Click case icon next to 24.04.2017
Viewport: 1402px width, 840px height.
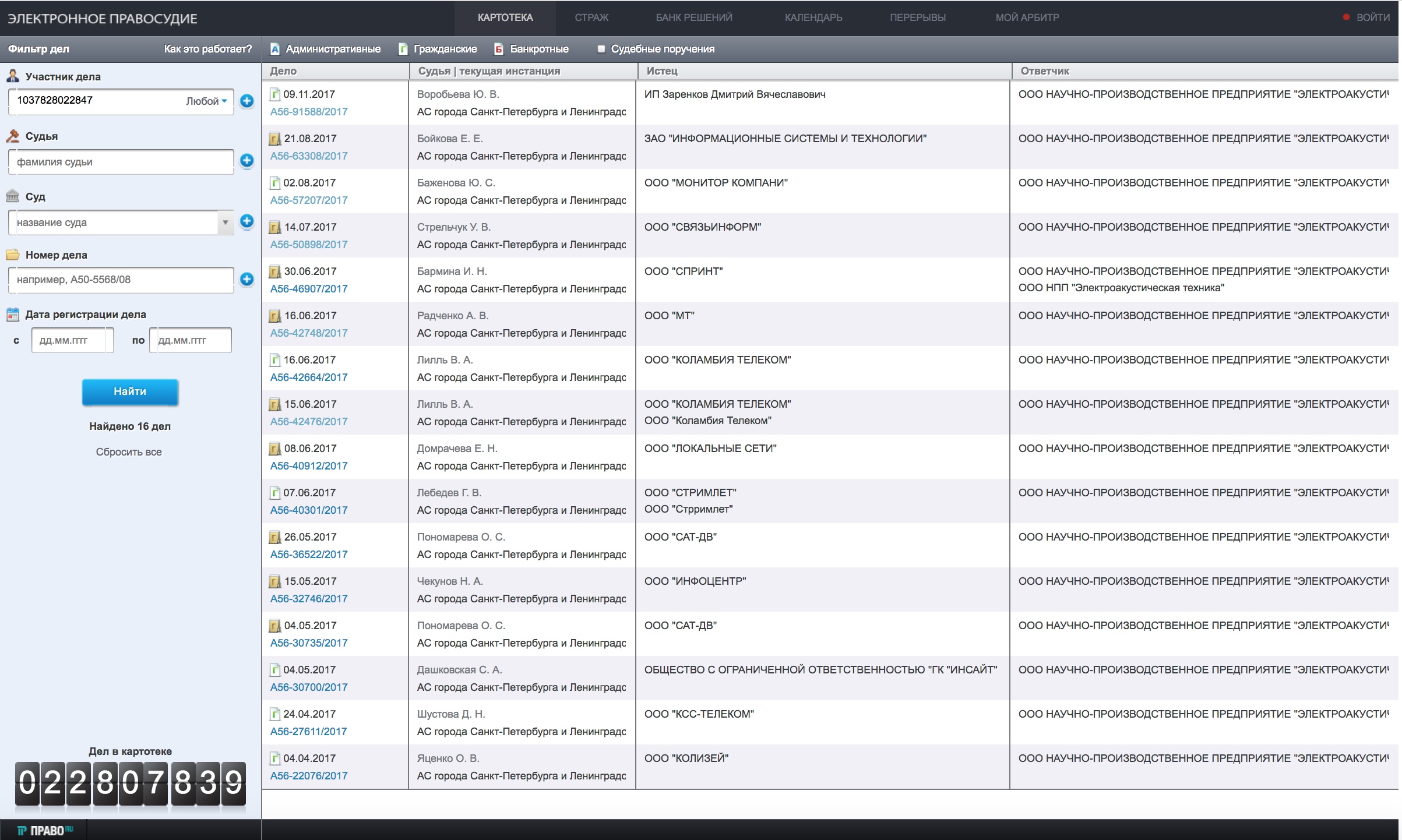tap(275, 714)
